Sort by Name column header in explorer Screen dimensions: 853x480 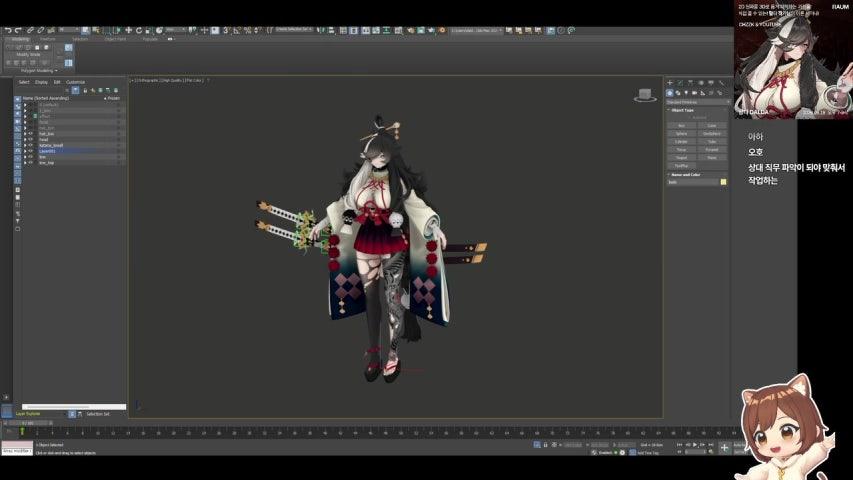click(46, 99)
